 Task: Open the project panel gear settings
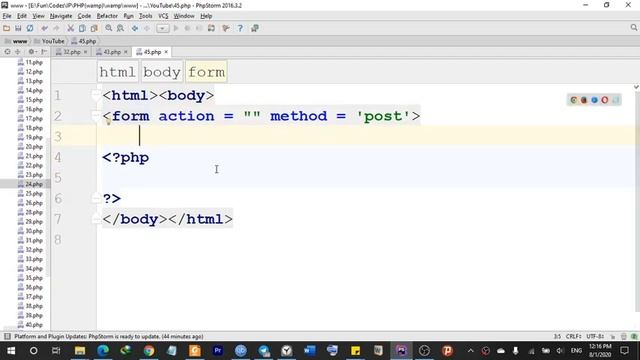click(32, 52)
